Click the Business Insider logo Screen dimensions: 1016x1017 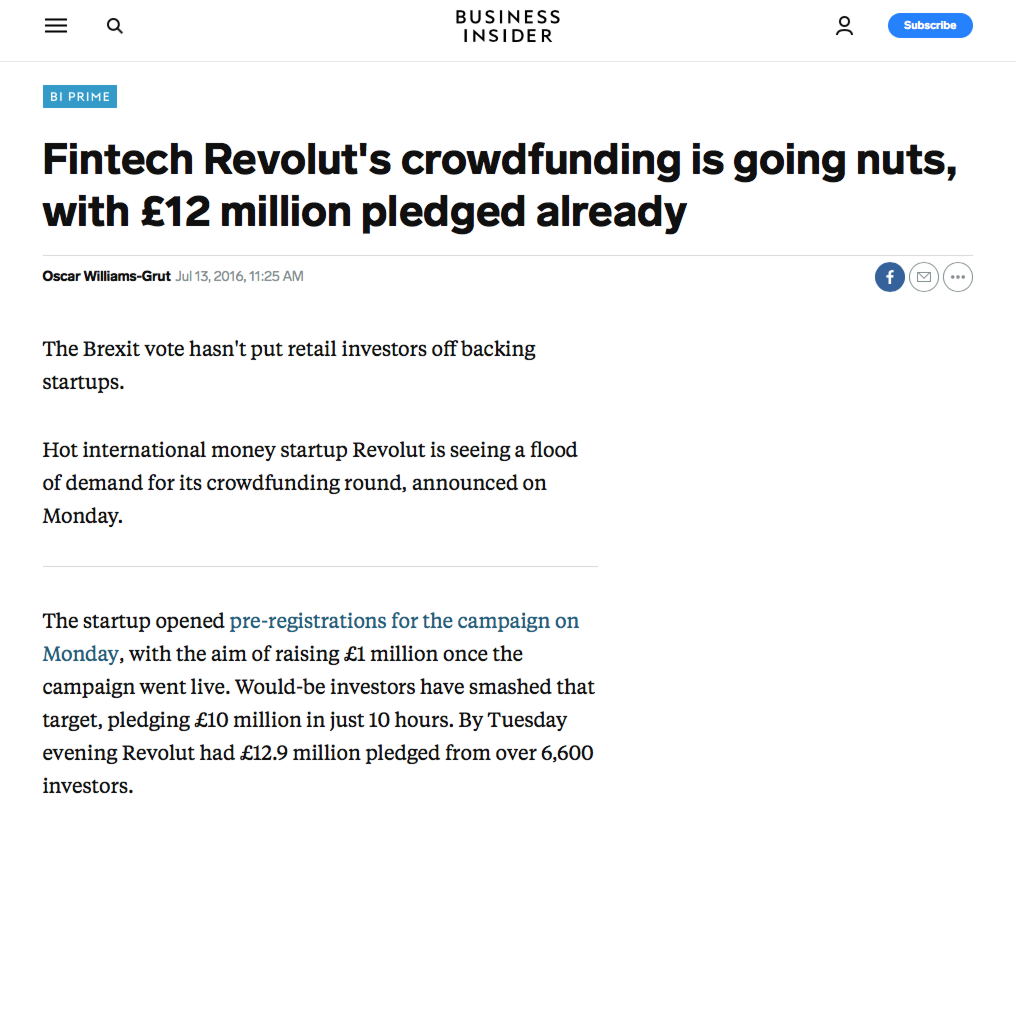coord(508,26)
